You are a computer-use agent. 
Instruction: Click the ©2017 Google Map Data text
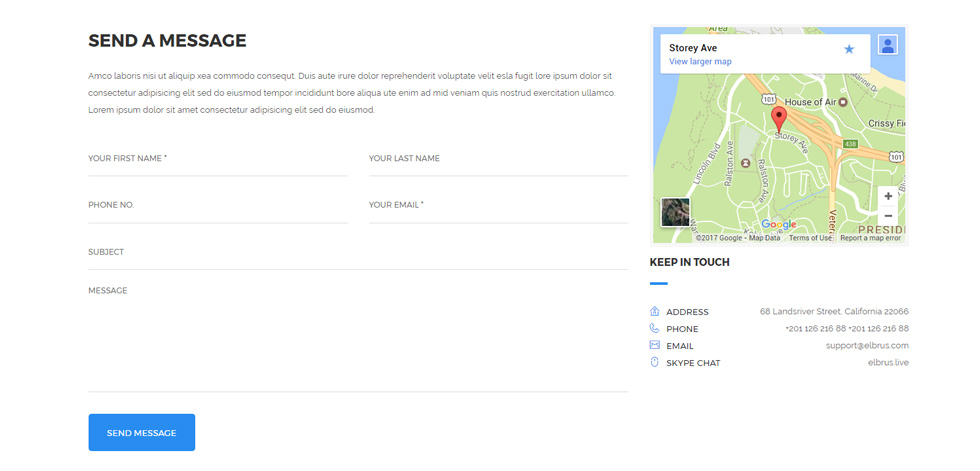tap(738, 238)
